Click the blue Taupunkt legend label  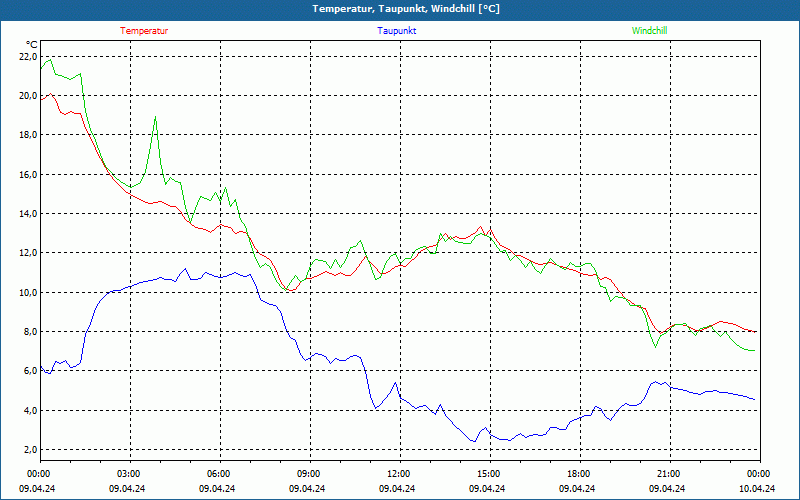(x=396, y=31)
